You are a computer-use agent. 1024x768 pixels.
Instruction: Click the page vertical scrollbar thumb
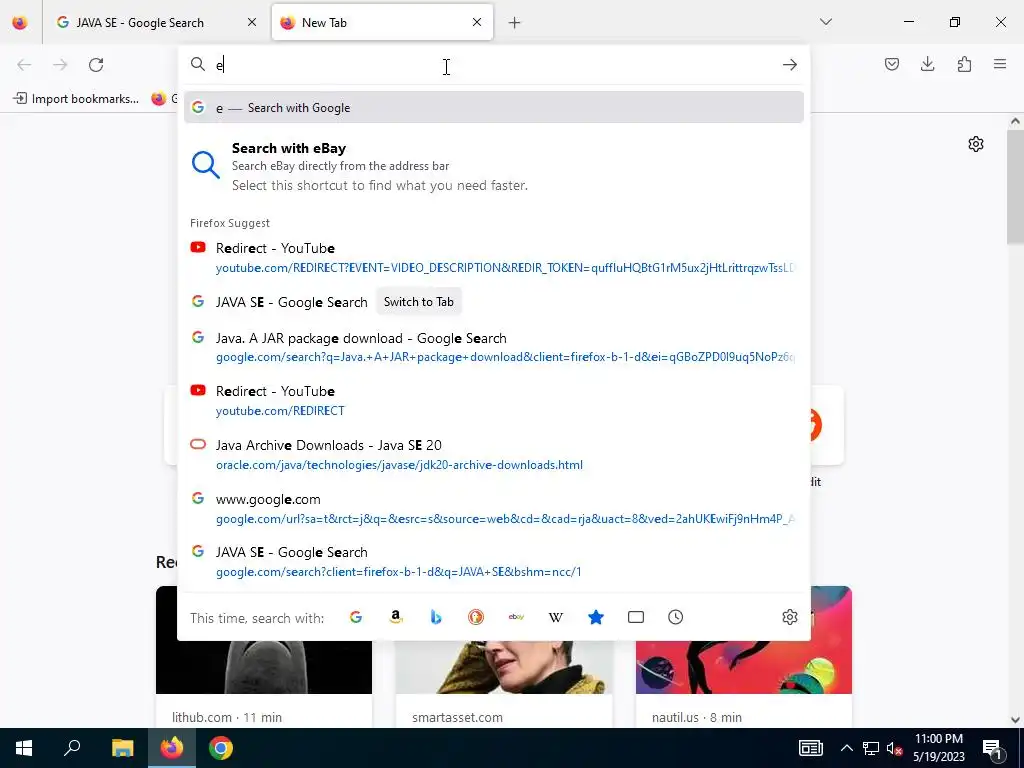[1015, 186]
